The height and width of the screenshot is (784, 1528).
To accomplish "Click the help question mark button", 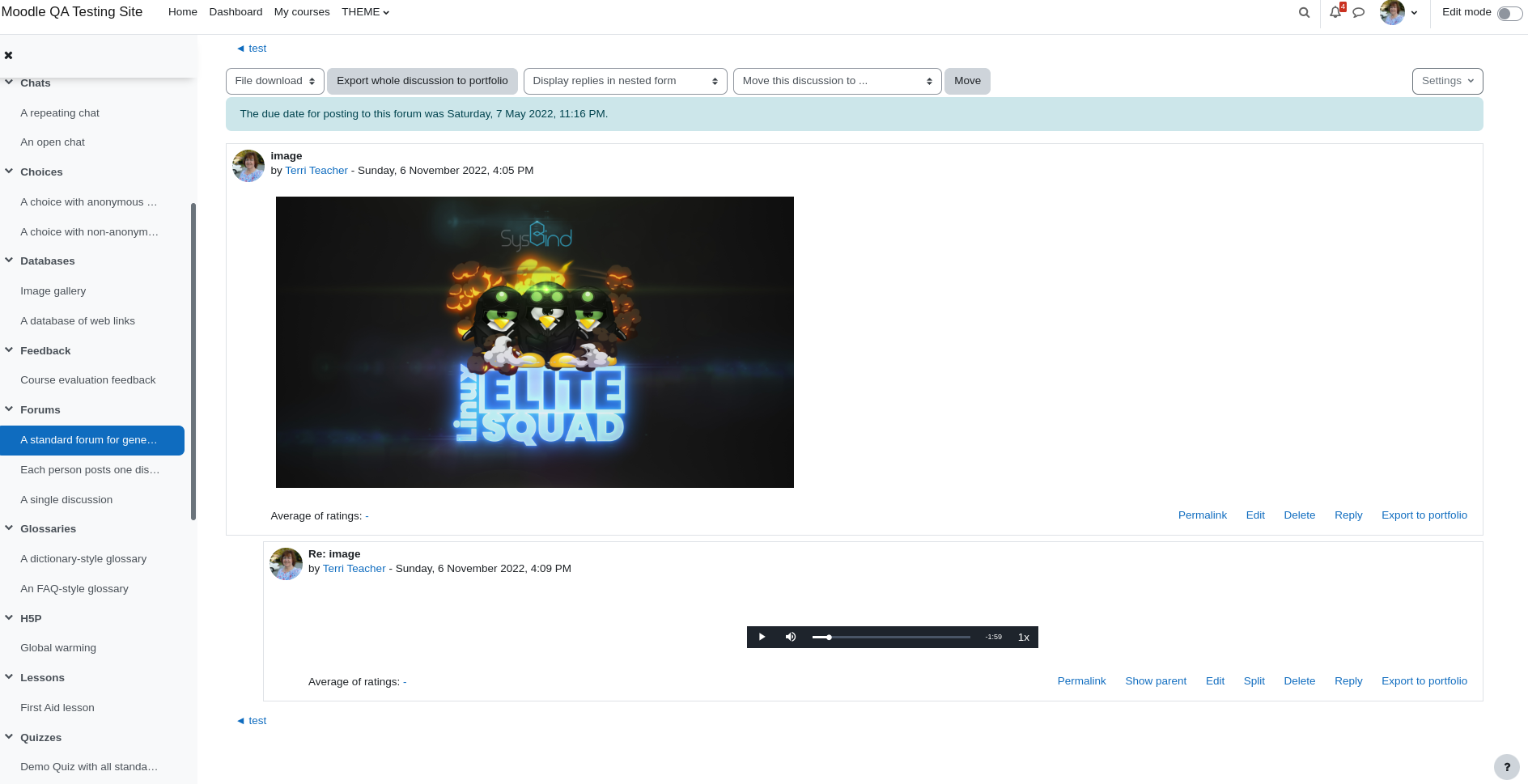I will pos(1506,767).
